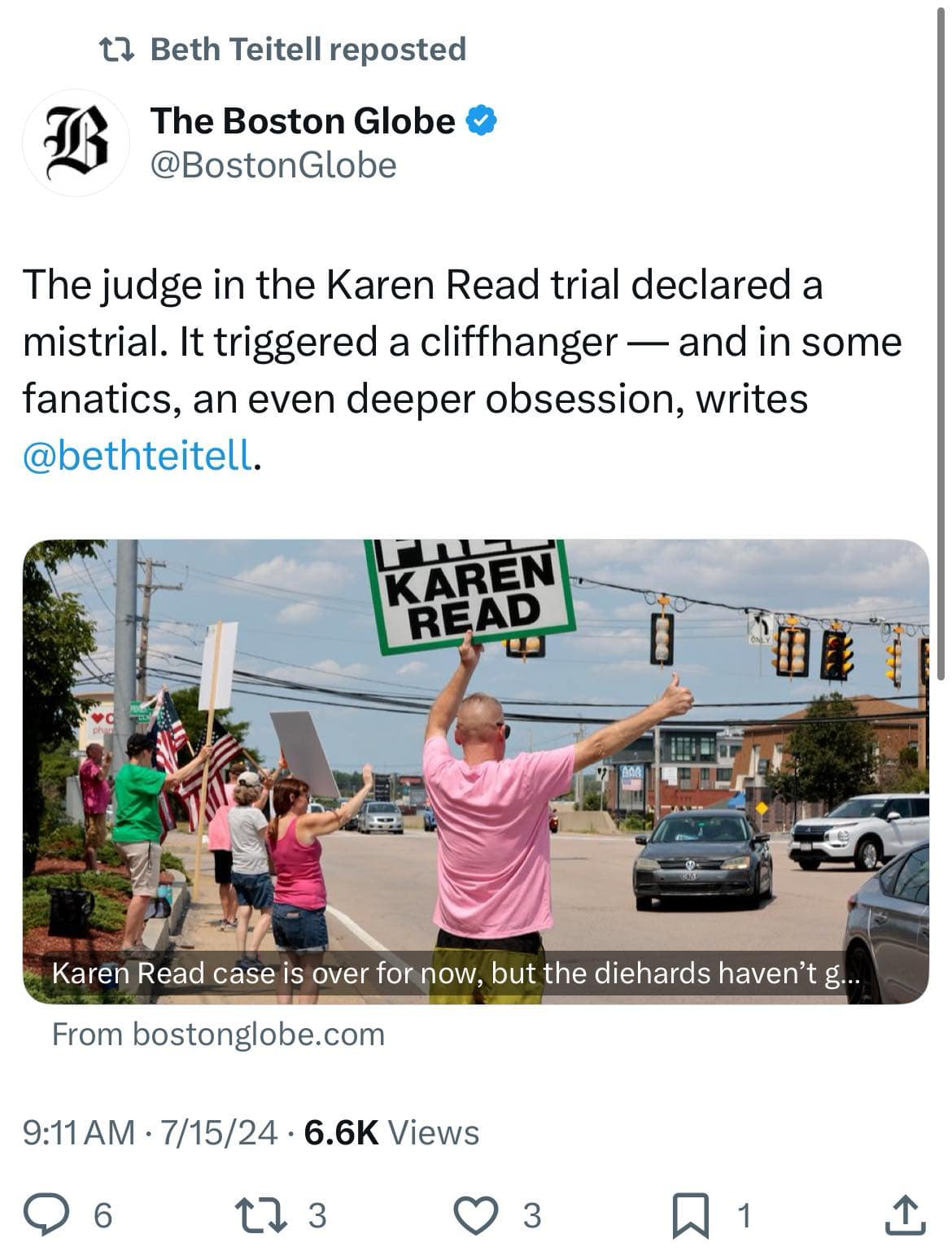This screenshot has height=1260, width=952.
Task: Open the 9:11 AM 7/15/24 timestamp
Action: click(x=151, y=1132)
